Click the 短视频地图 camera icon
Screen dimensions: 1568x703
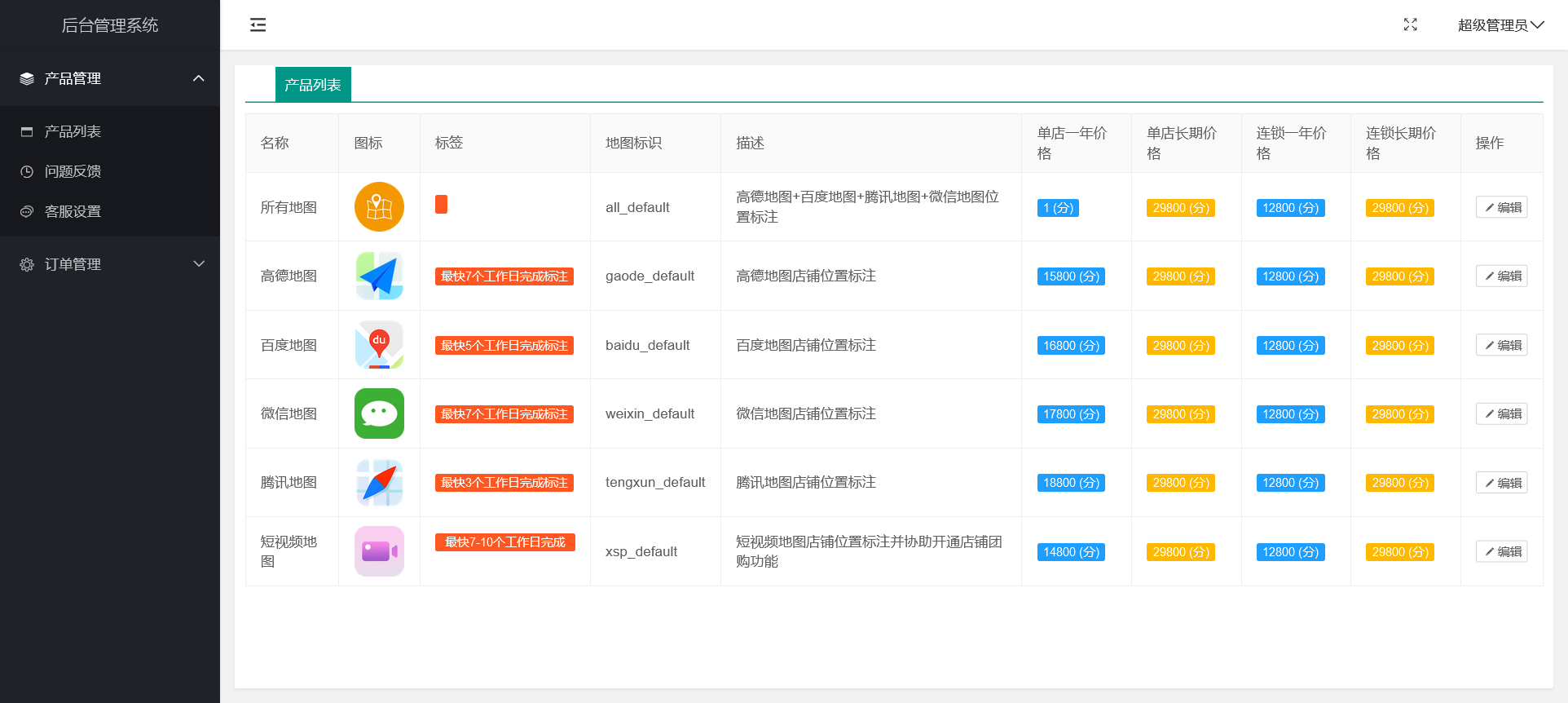[x=379, y=551]
